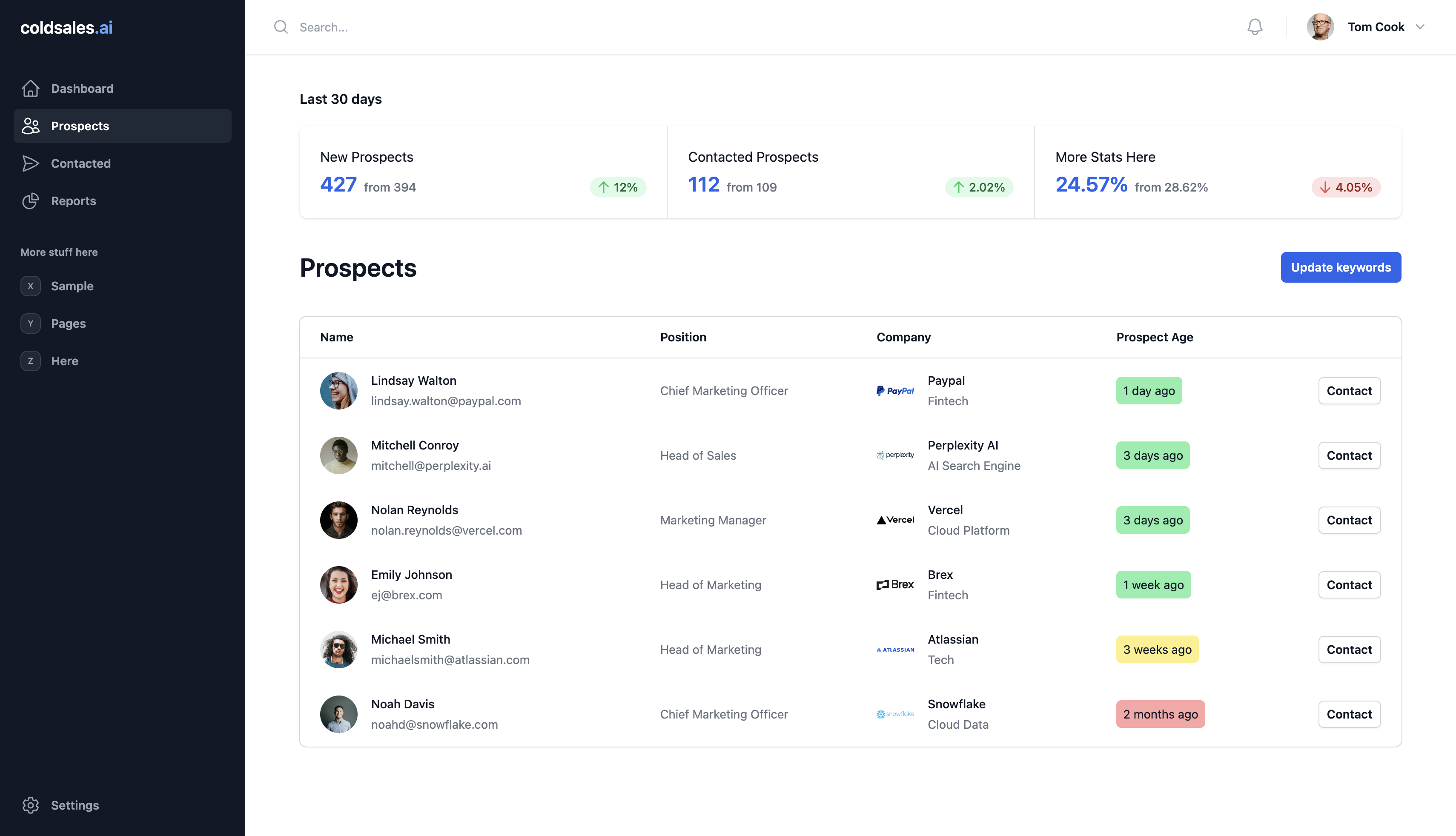Open Pages in the sidebar

coord(68,323)
